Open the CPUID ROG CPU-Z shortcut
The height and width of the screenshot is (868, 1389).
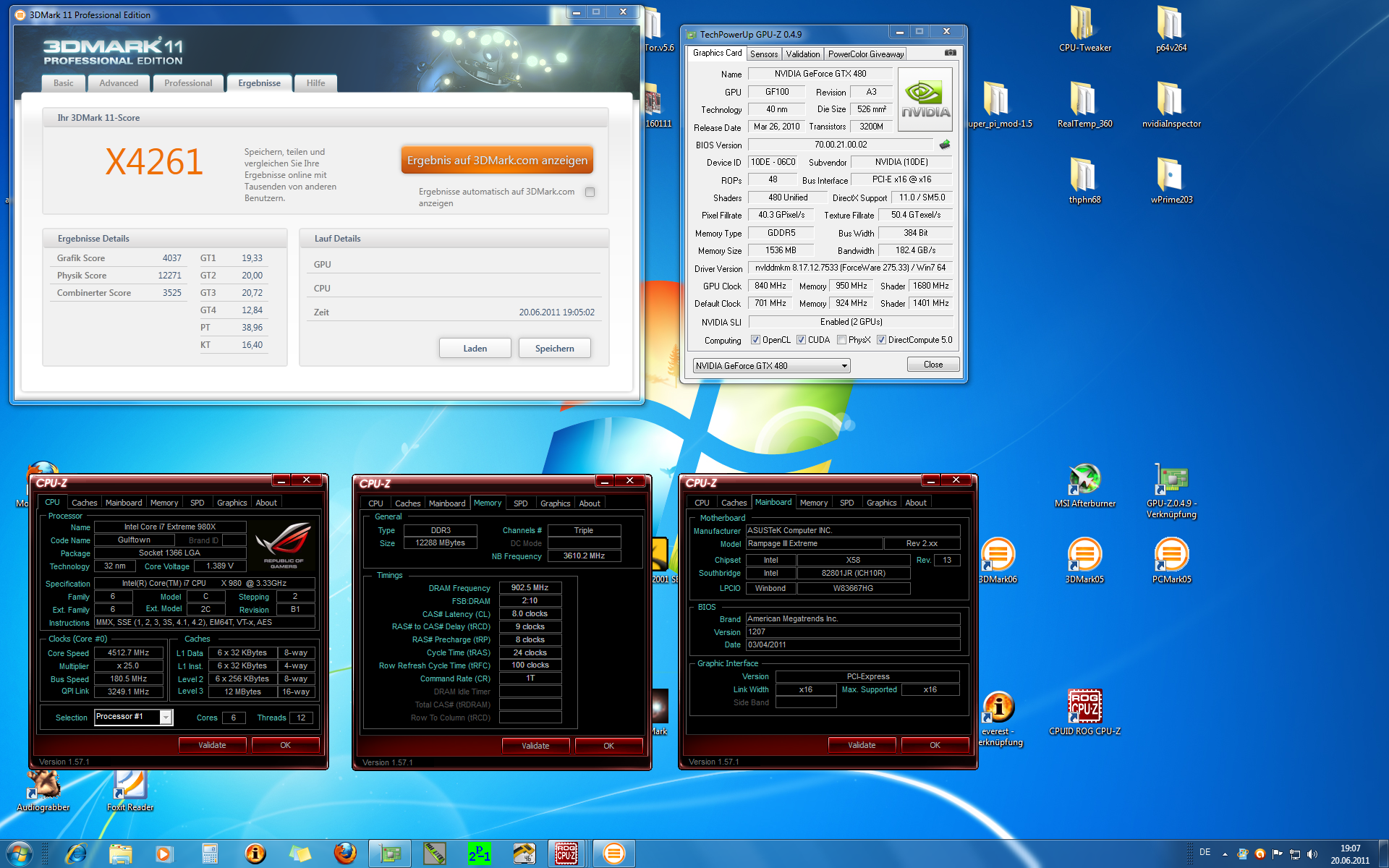pyautogui.click(x=1084, y=712)
